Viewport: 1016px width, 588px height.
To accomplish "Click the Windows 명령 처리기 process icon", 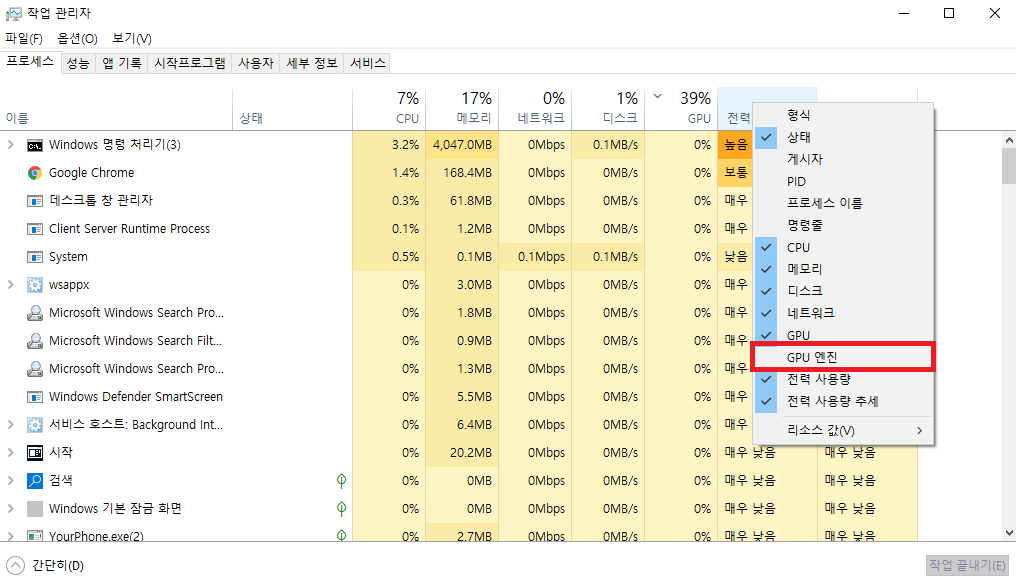I will (34, 145).
